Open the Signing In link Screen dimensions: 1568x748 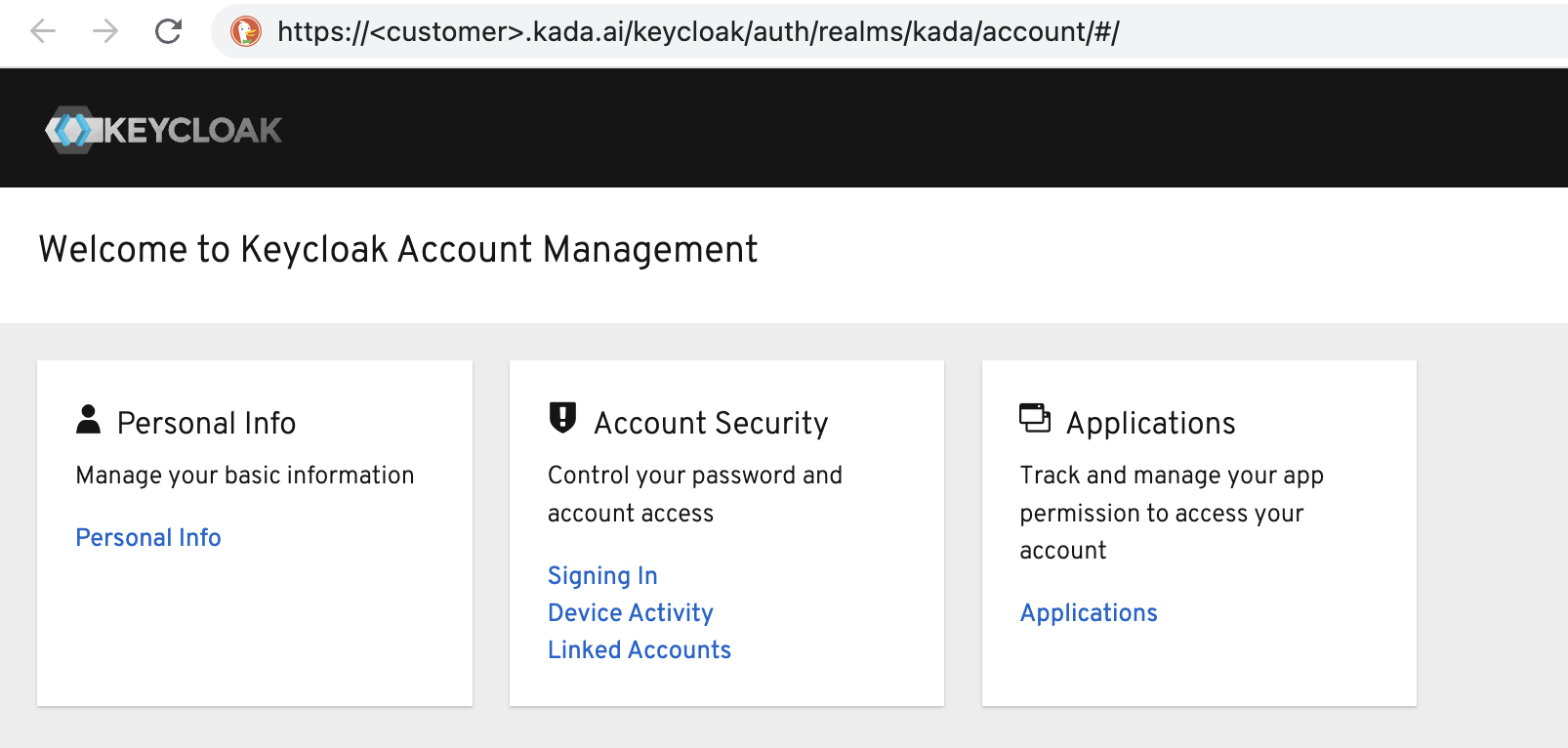click(602, 576)
